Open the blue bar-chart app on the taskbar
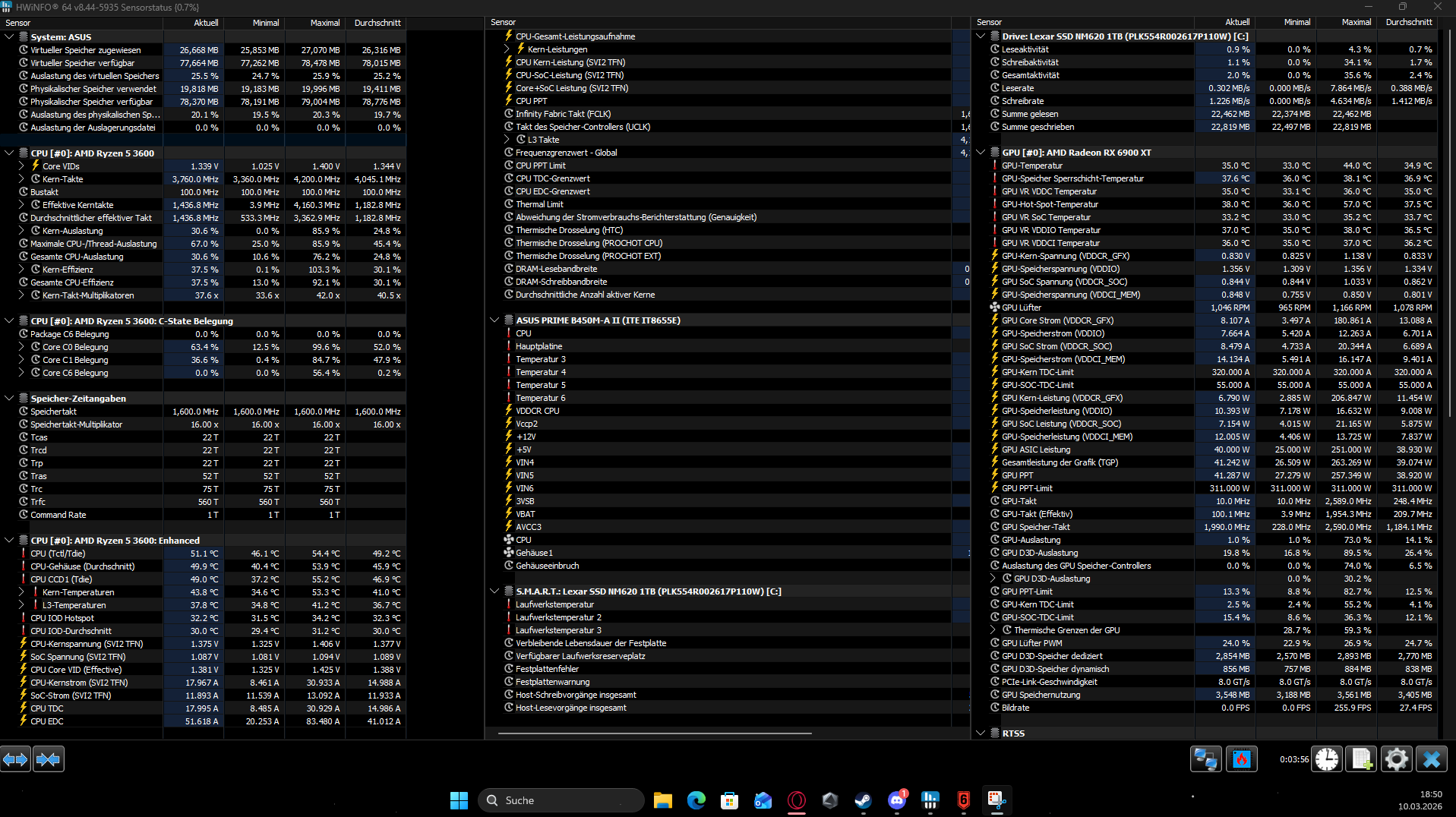Screen dimensions: 1456x817 coord(930,800)
